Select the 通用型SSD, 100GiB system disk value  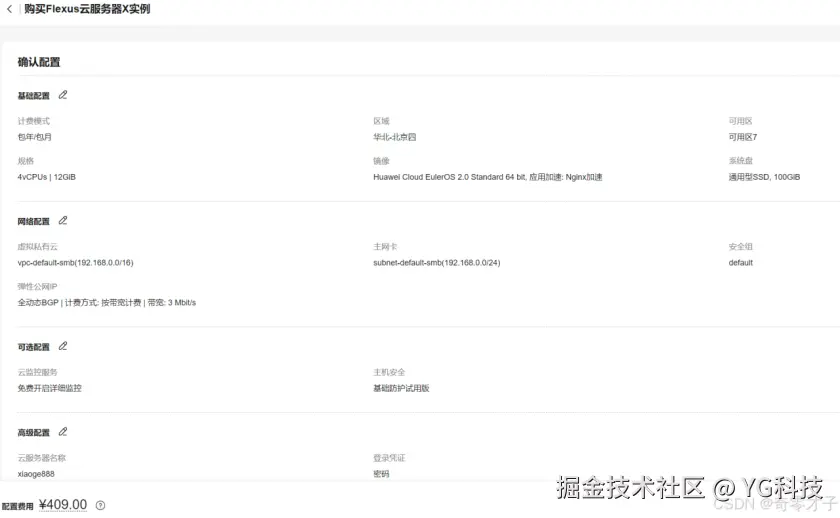(764, 177)
